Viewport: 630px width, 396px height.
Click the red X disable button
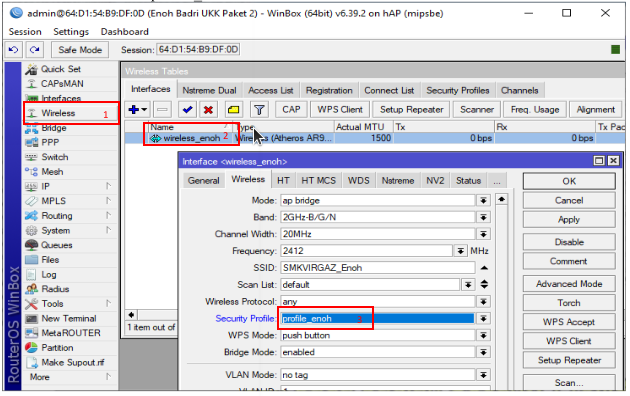click(x=208, y=110)
